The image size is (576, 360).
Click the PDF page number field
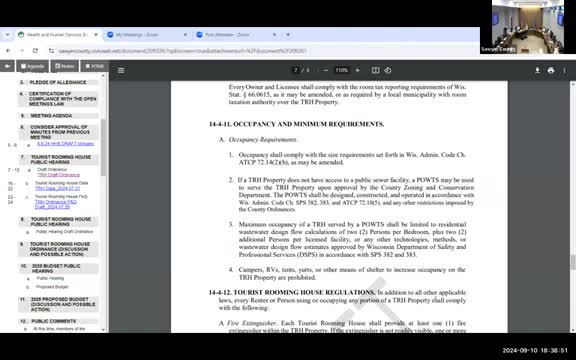295,70
